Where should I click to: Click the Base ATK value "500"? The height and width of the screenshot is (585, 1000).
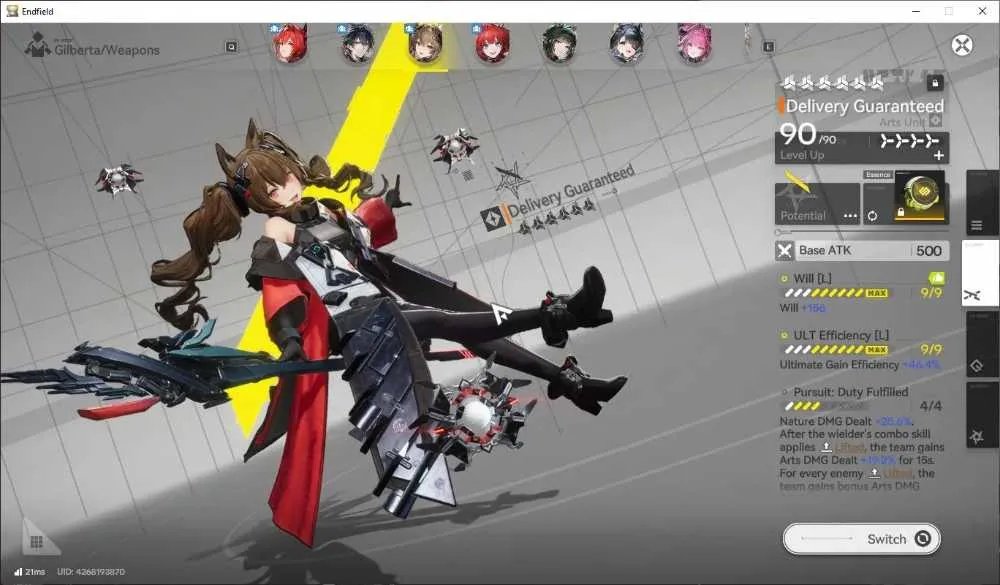pyautogui.click(x=929, y=251)
